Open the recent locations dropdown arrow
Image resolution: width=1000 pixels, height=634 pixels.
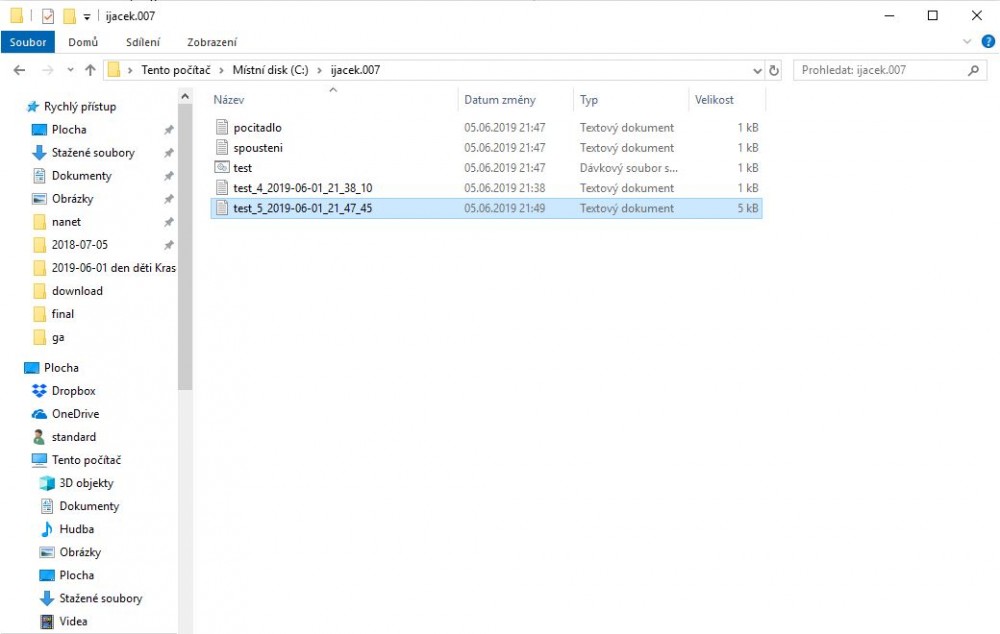click(x=70, y=71)
